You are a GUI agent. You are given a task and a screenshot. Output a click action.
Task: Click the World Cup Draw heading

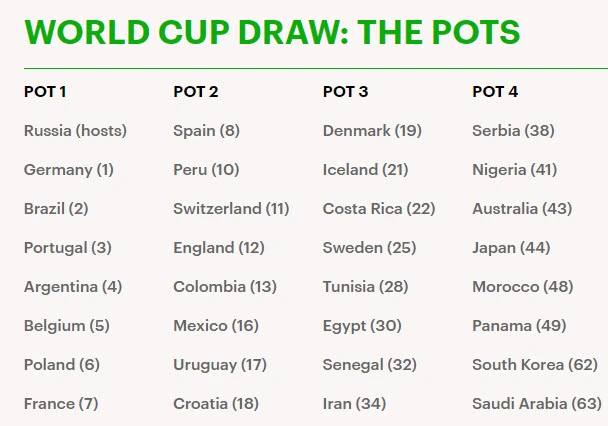point(271,31)
